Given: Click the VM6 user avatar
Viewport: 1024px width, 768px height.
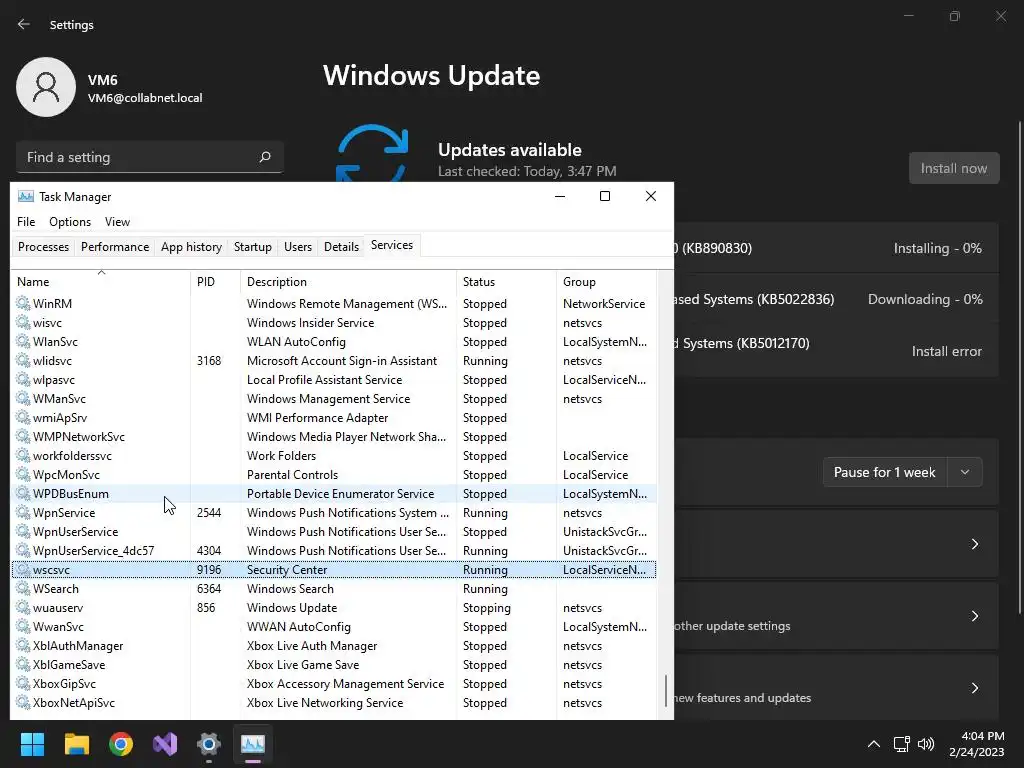Looking at the screenshot, I should (x=46, y=87).
